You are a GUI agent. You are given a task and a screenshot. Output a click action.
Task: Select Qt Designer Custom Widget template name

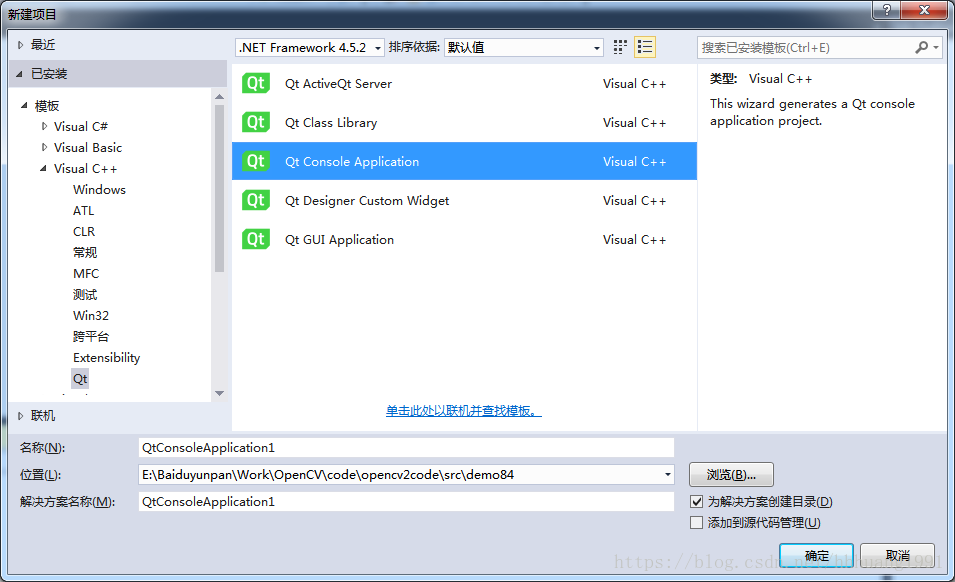coord(367,200)
